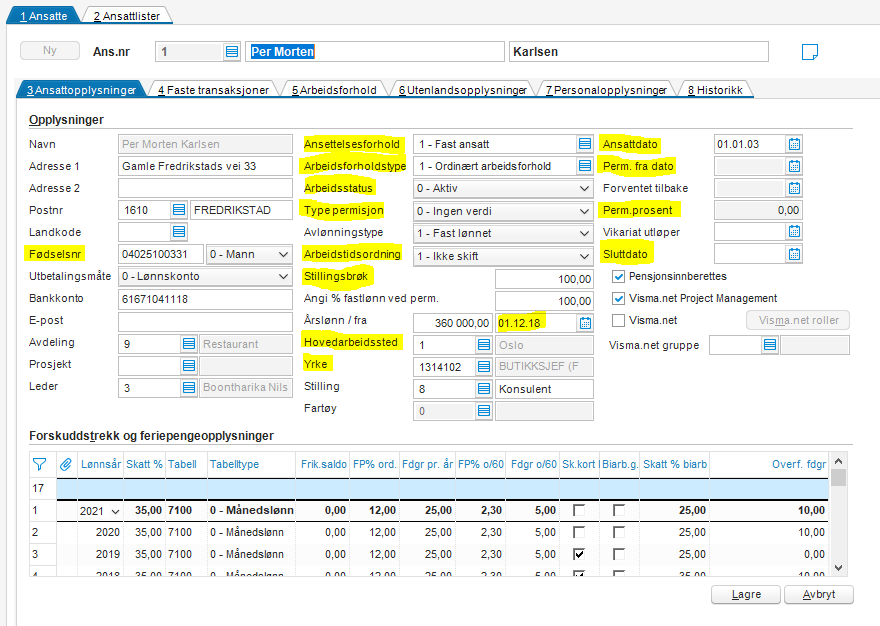Expand the Utbetalingsmåte dropdown
Image resolution: width=880 pixels, height=626 pixels.
(205, 276)
